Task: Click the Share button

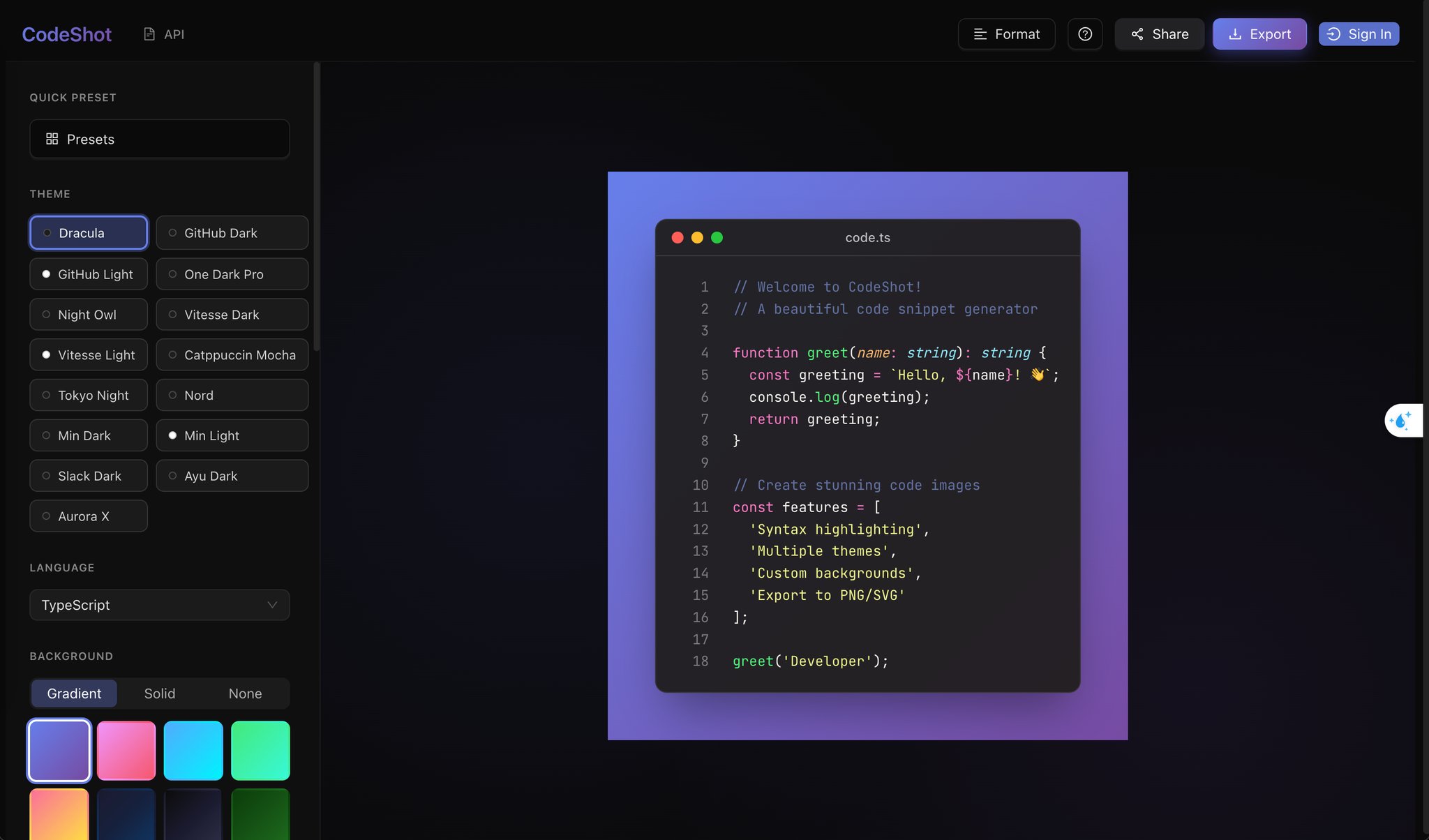Action: tap(1160, 34)
